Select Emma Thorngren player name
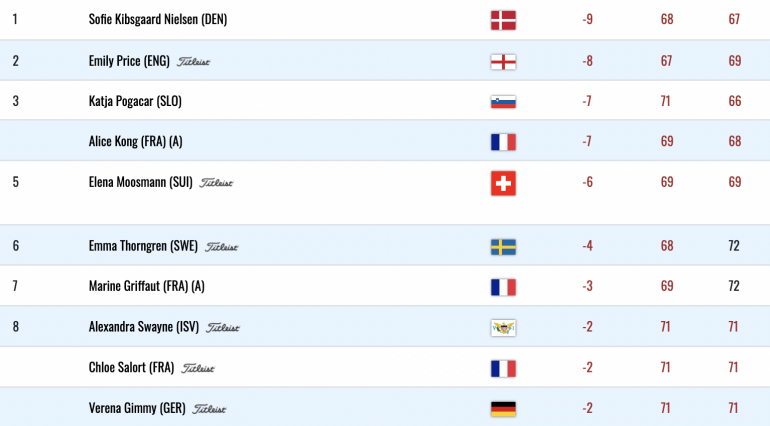 click(143, 246)
